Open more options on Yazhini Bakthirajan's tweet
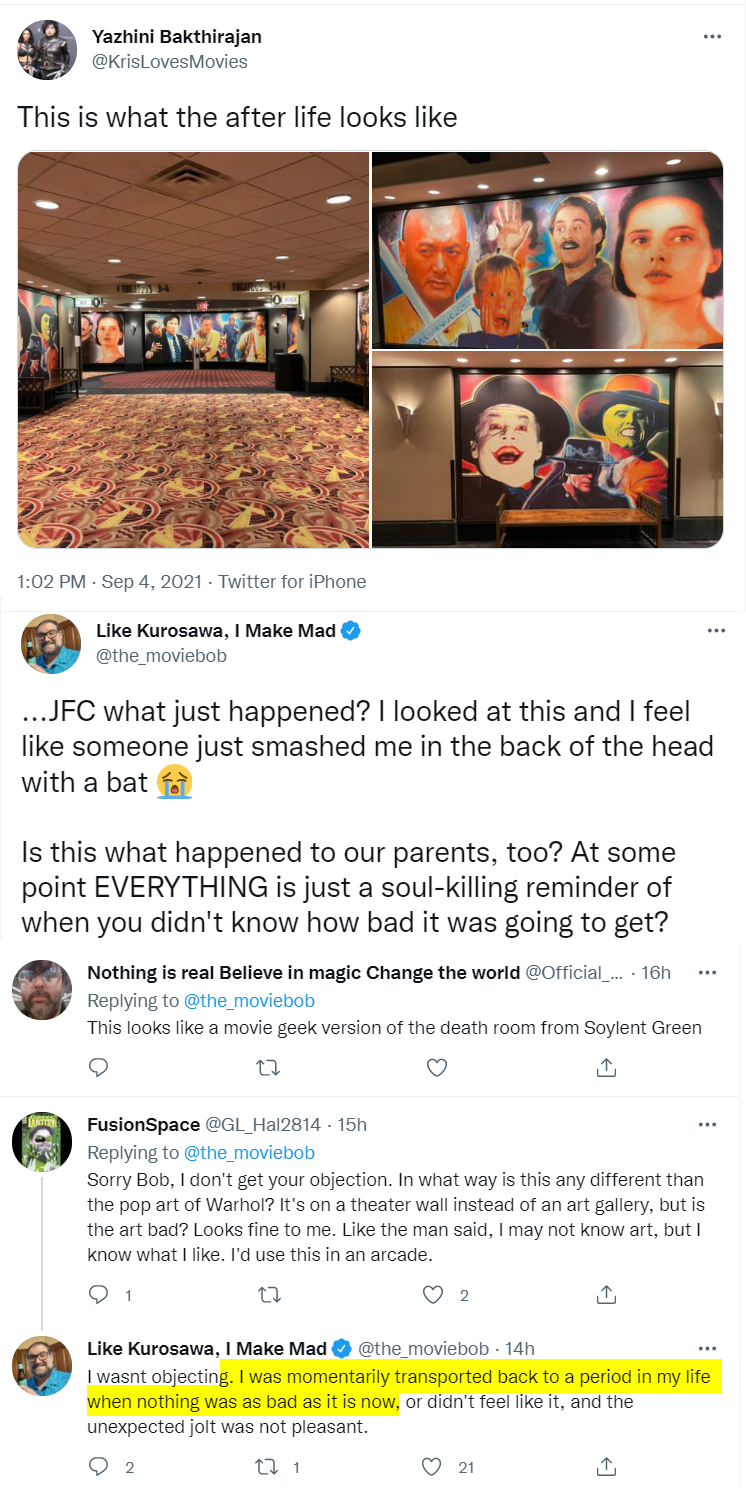The height and width of the screenshot is (1495, 746). click(712, 36)
